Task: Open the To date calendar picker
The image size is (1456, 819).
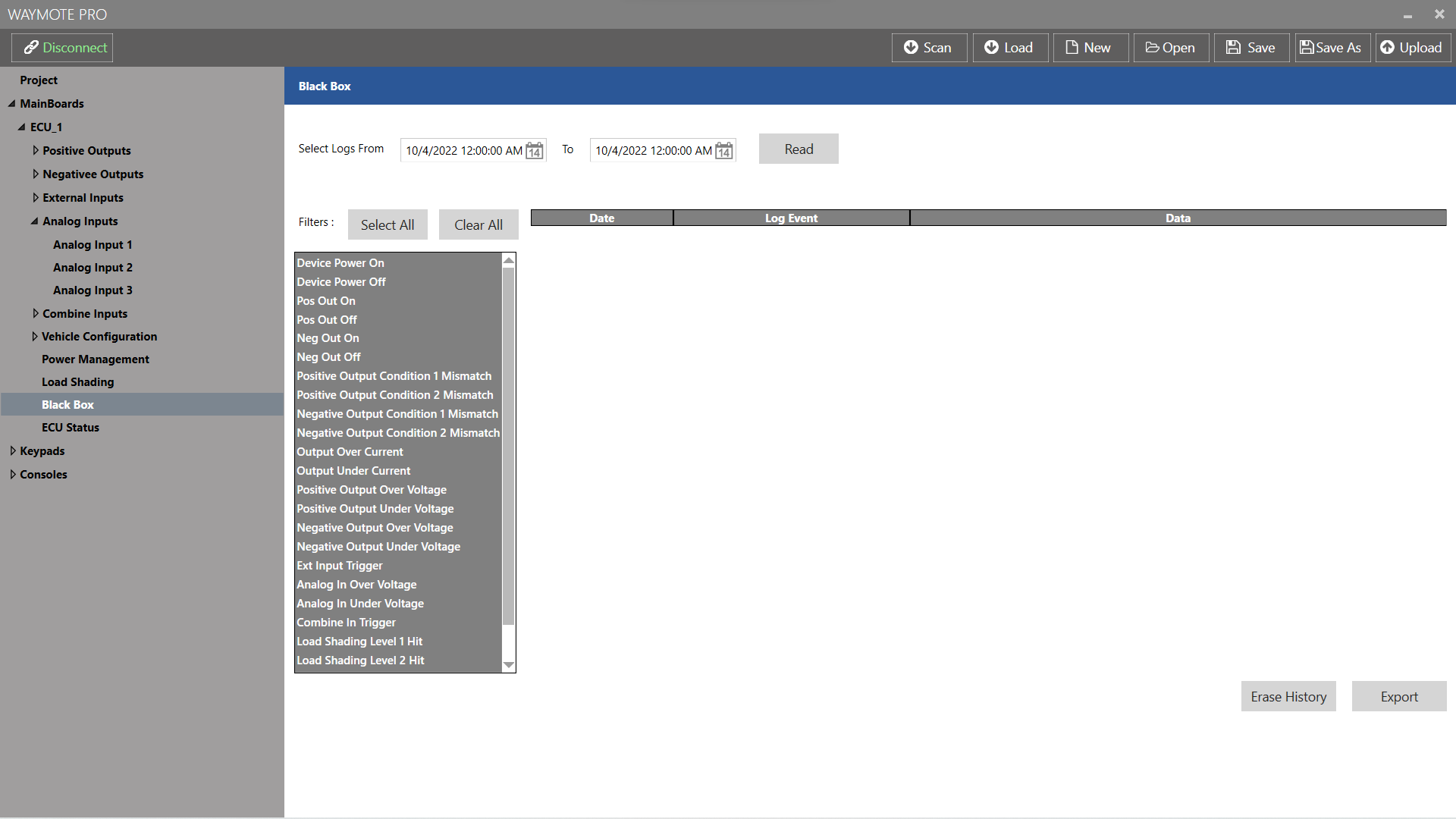Action: tap(724, 150)
